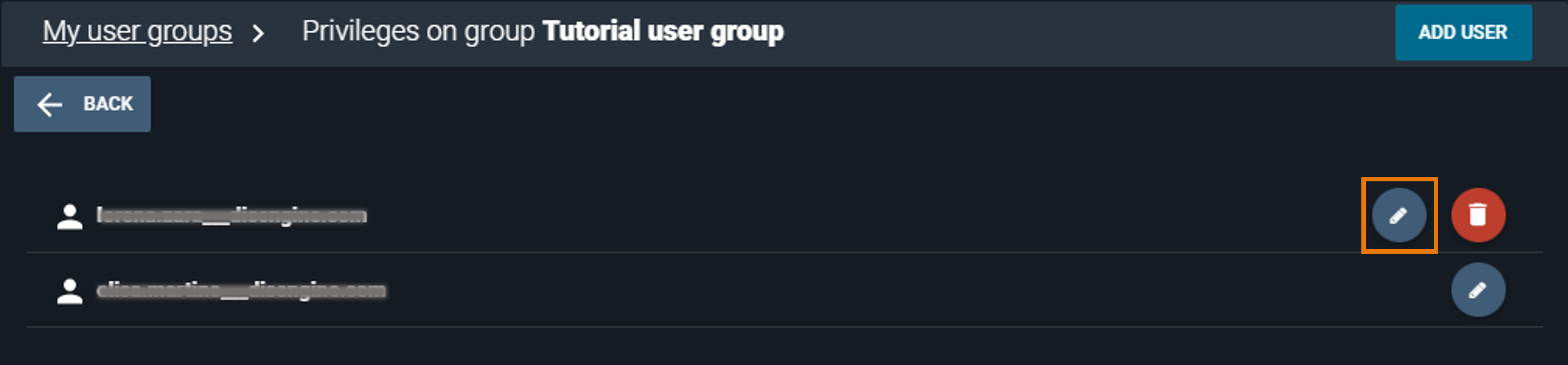Viewport: 1568px width, 365px height.
Task: Click the bold Tutorial user group name
Action: coord(663,32)
